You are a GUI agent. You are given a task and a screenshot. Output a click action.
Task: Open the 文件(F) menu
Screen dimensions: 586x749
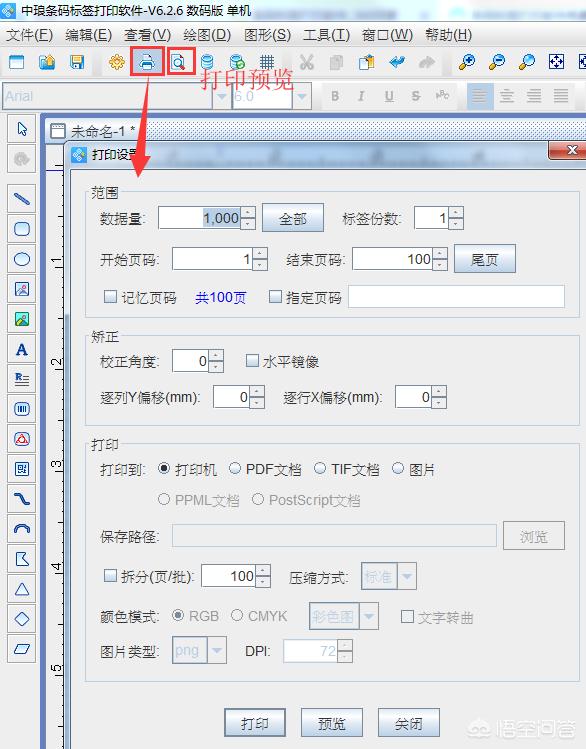pos(30,35)
